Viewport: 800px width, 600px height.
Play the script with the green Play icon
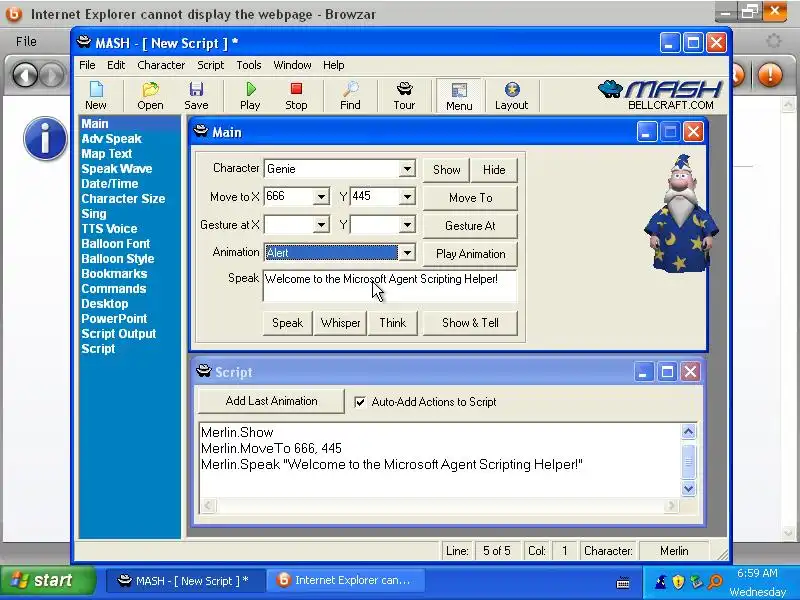250,95
